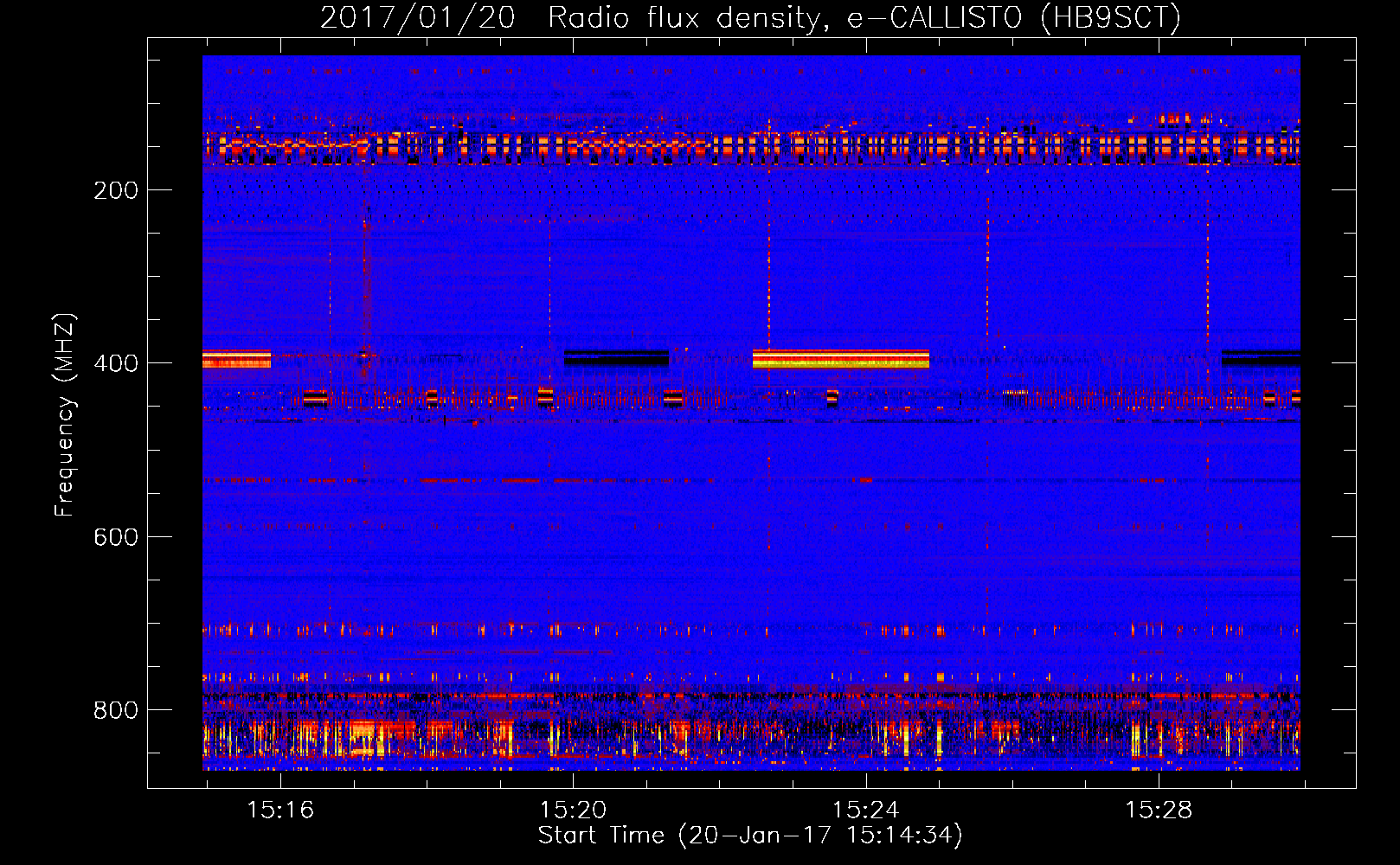The height and width of the screenshot is (865, 1400).
Task: Click the 400 frequency tick label
Action: [116, 363]
